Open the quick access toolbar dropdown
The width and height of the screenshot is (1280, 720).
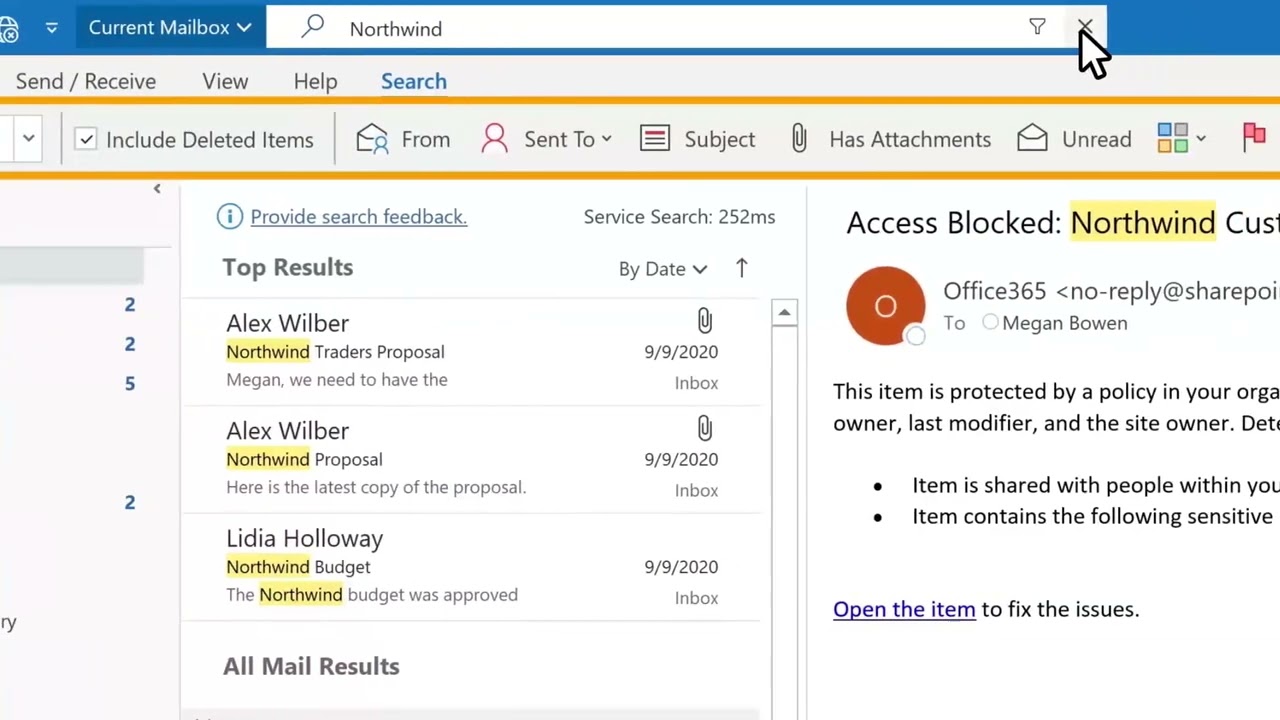point(52,28)
